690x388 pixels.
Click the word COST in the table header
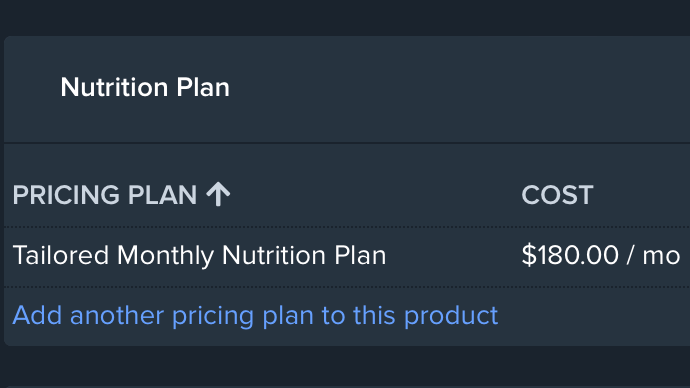pos(557,194)
